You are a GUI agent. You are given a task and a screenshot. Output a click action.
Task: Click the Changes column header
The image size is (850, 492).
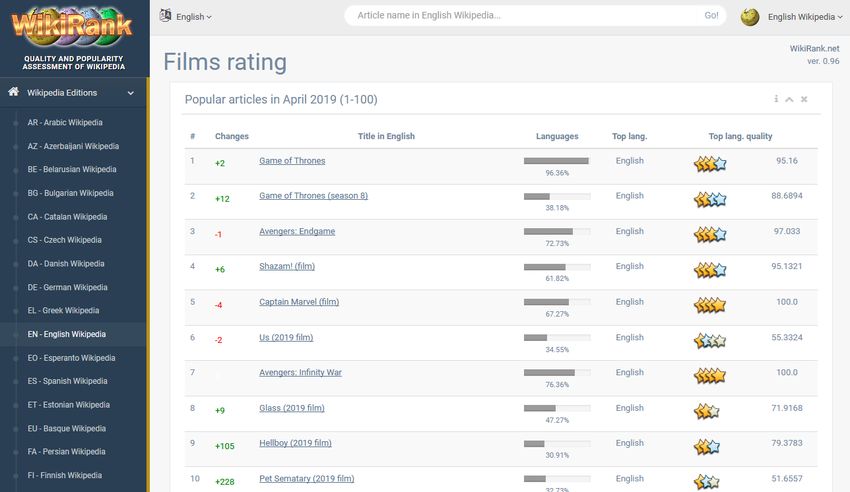(231, 137)
